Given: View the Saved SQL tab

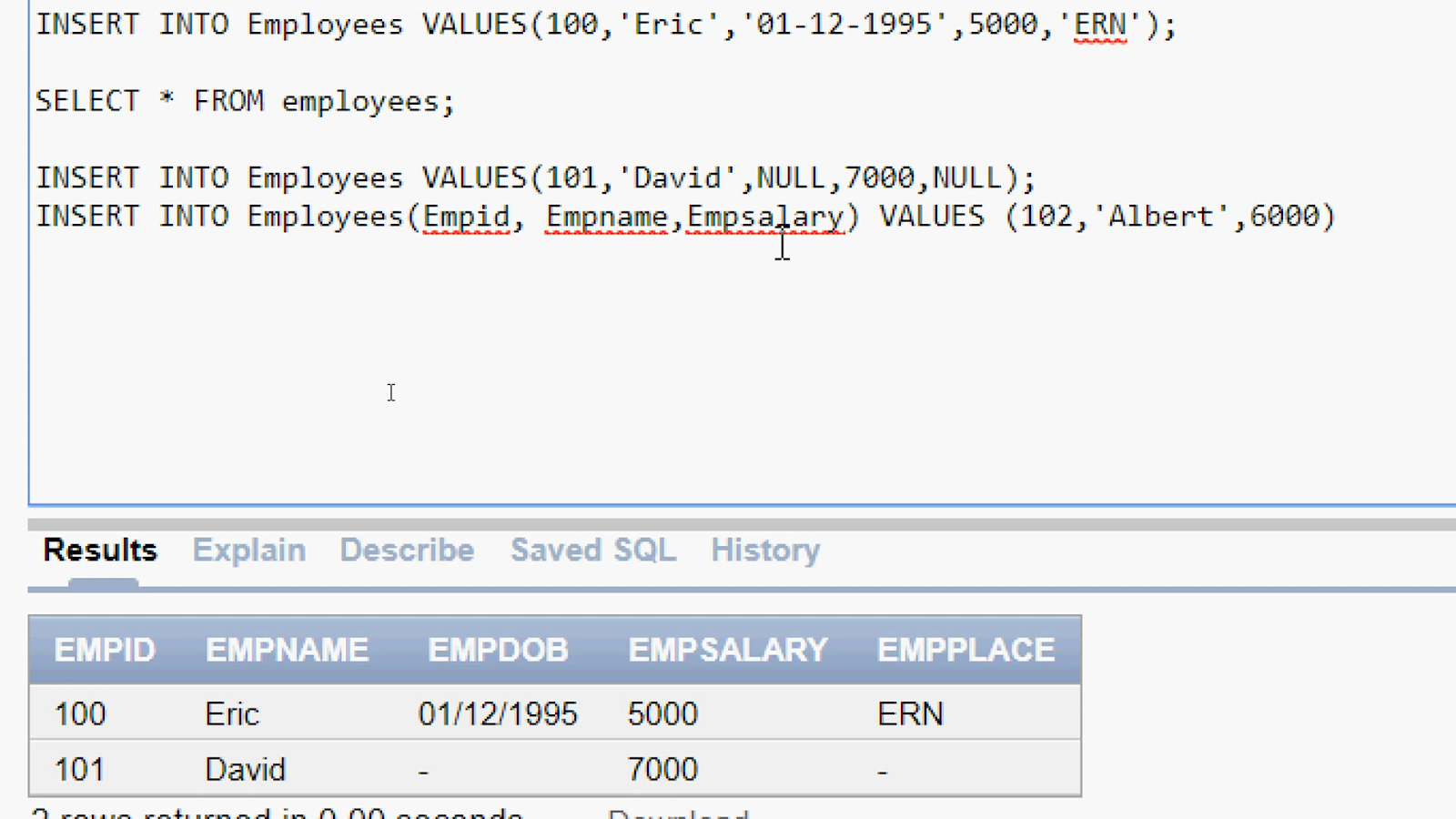Looking at the screenshot, I should (x=592, y=550).
